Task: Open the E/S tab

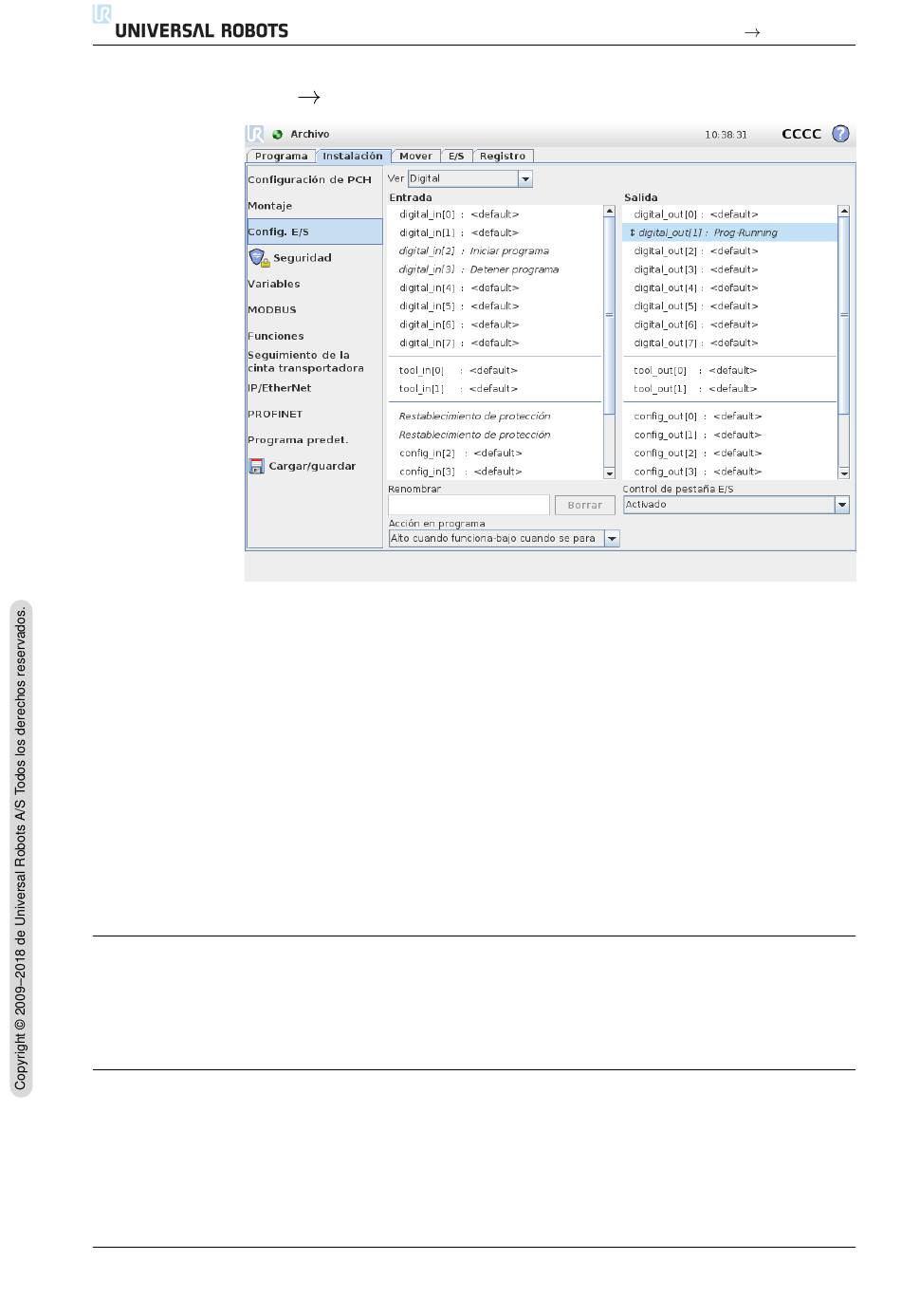Action: pos(456,157)
